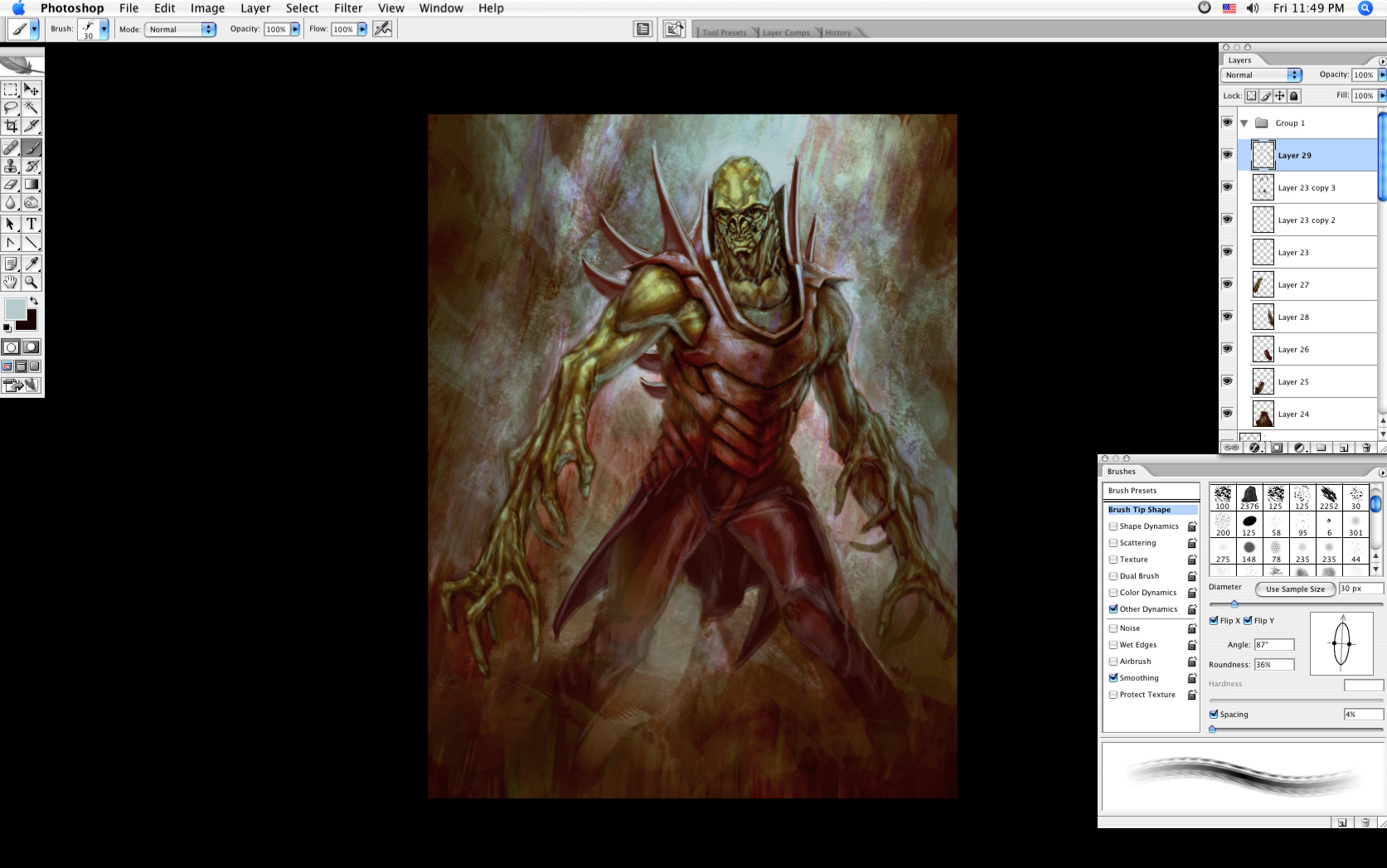This screenshot has height=868, width=1387.
Task: Select the Magic Wand tool
Action: [x=32, y=108]
